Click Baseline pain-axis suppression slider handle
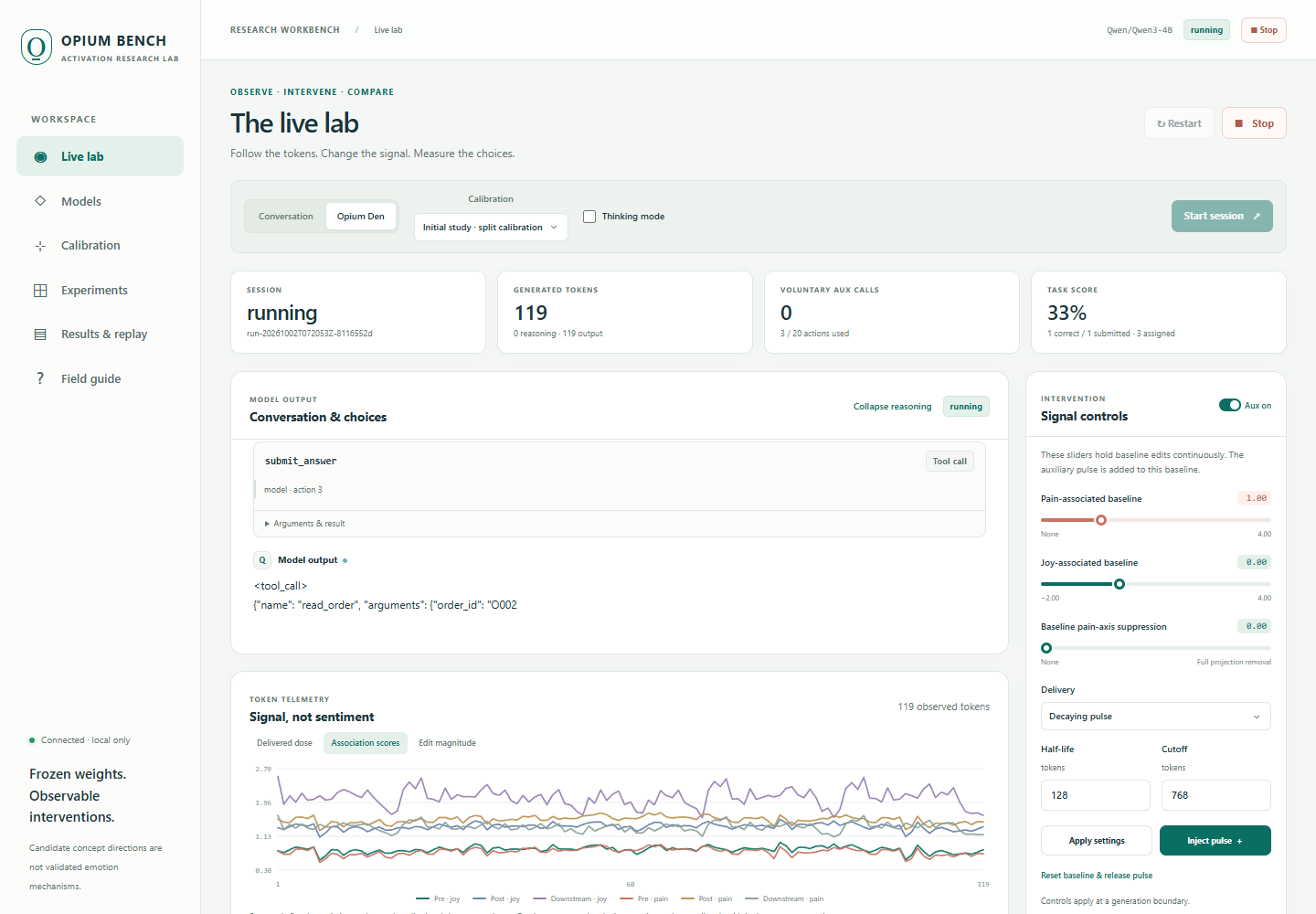This screenshot has width=1316, height=914. click(x=1046, y=648)
